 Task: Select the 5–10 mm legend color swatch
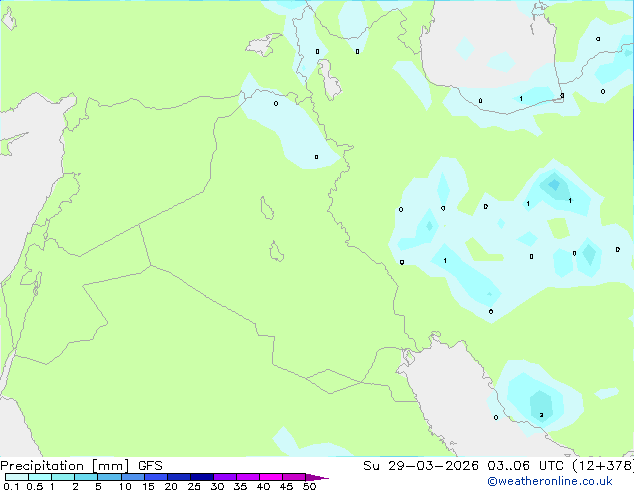(110, 477)
